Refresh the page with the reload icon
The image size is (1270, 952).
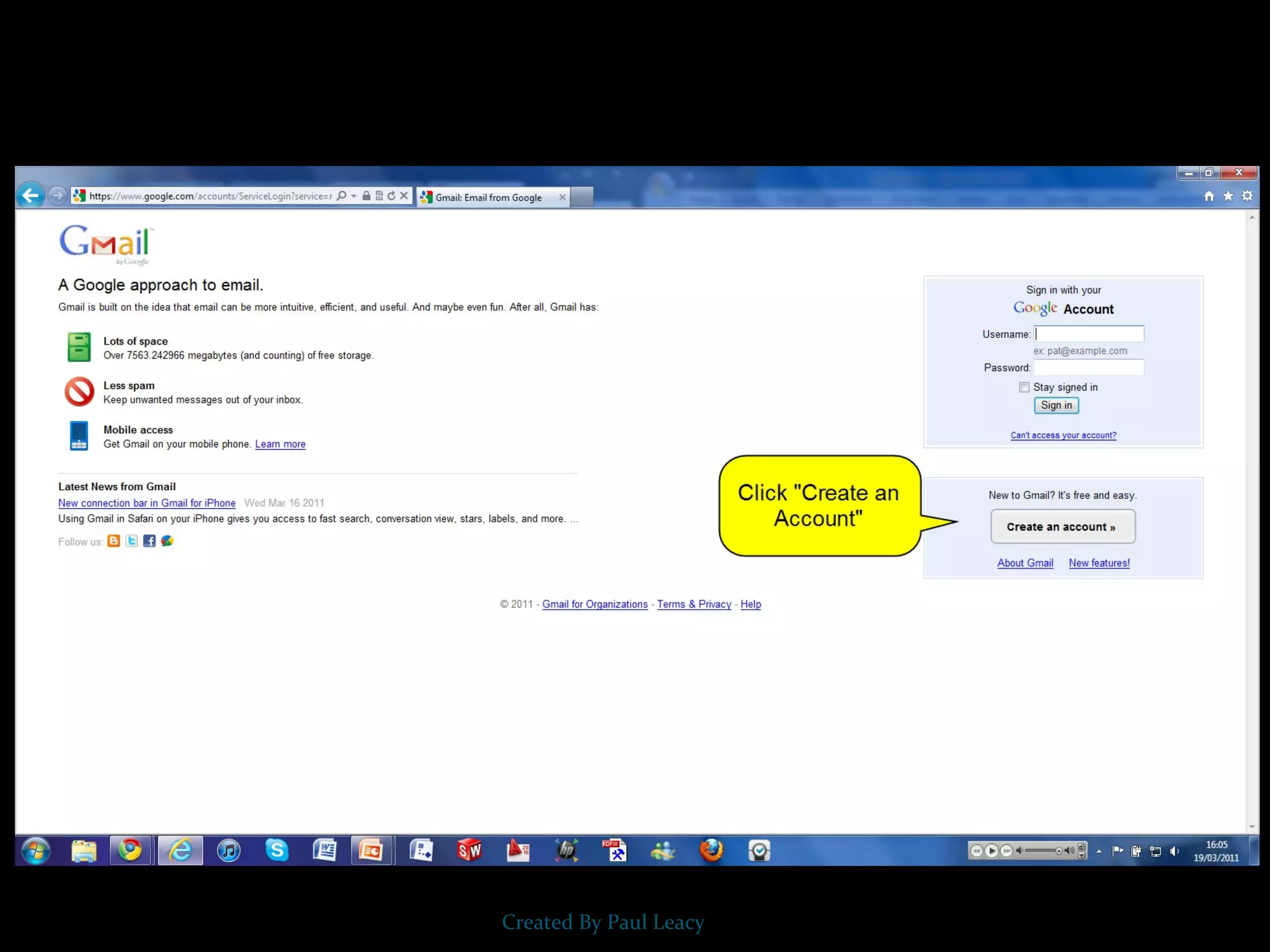pyautogui.click(x=391, y=196)
